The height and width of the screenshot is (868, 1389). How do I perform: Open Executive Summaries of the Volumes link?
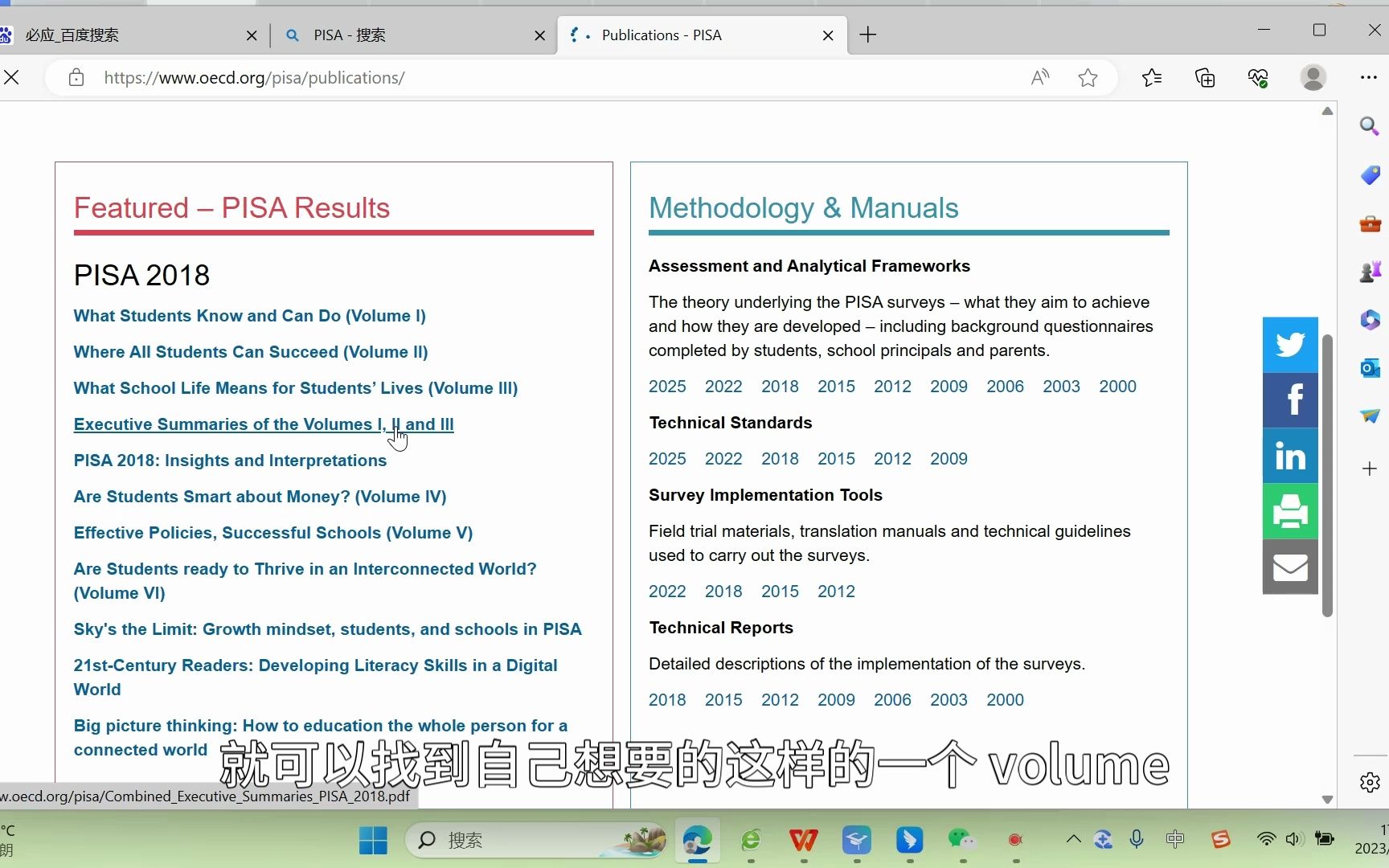point(264,424)
